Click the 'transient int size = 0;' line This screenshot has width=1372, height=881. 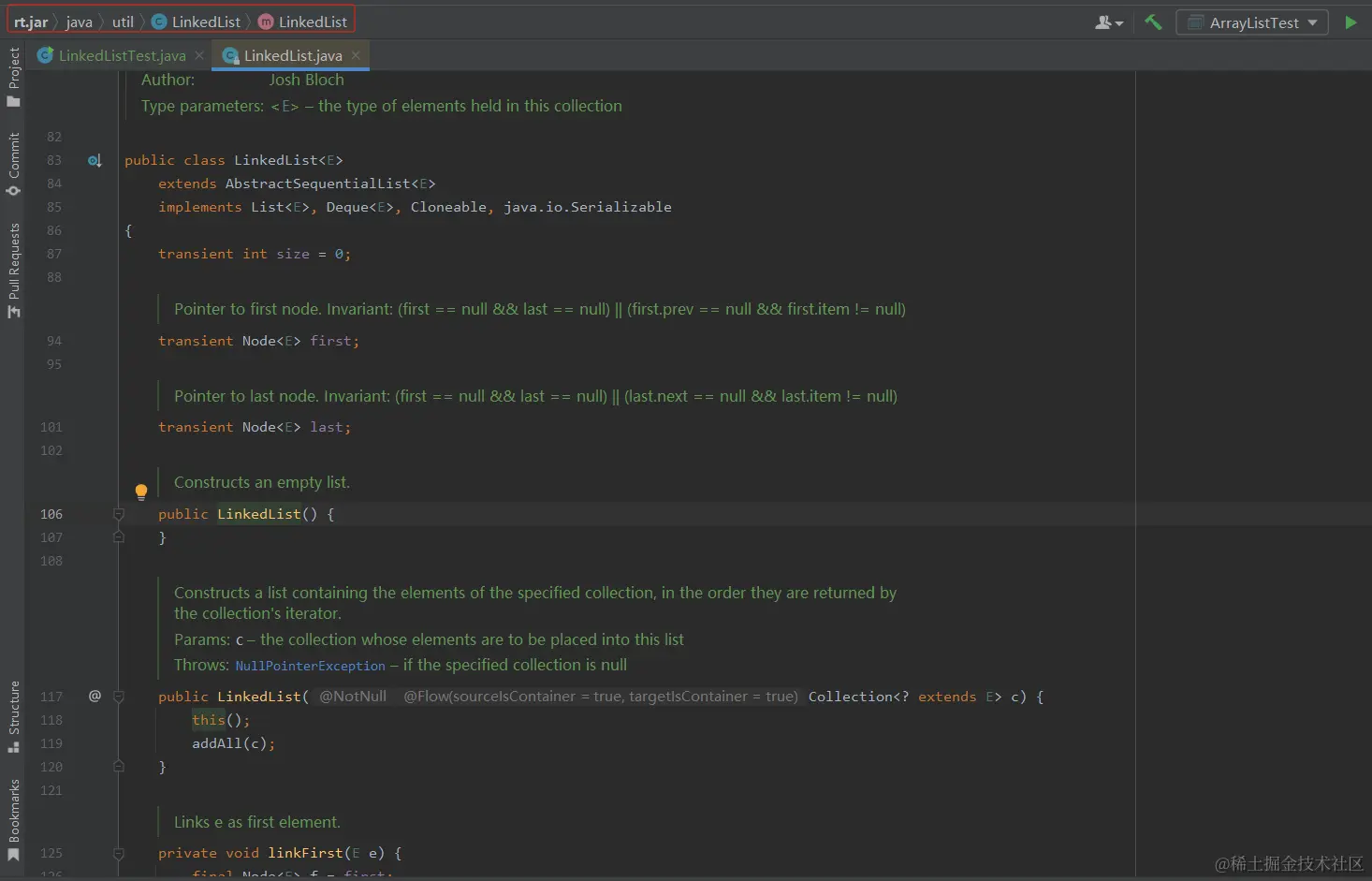click(x=255, y=254)
